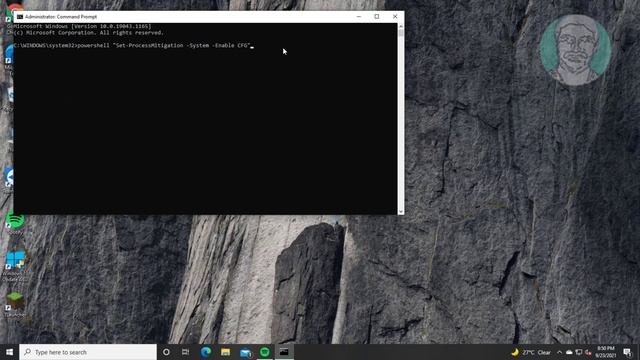This screenshot has width=640, height=360.
Task: Open the Action Center notifications icon
Action: [627, 352]
